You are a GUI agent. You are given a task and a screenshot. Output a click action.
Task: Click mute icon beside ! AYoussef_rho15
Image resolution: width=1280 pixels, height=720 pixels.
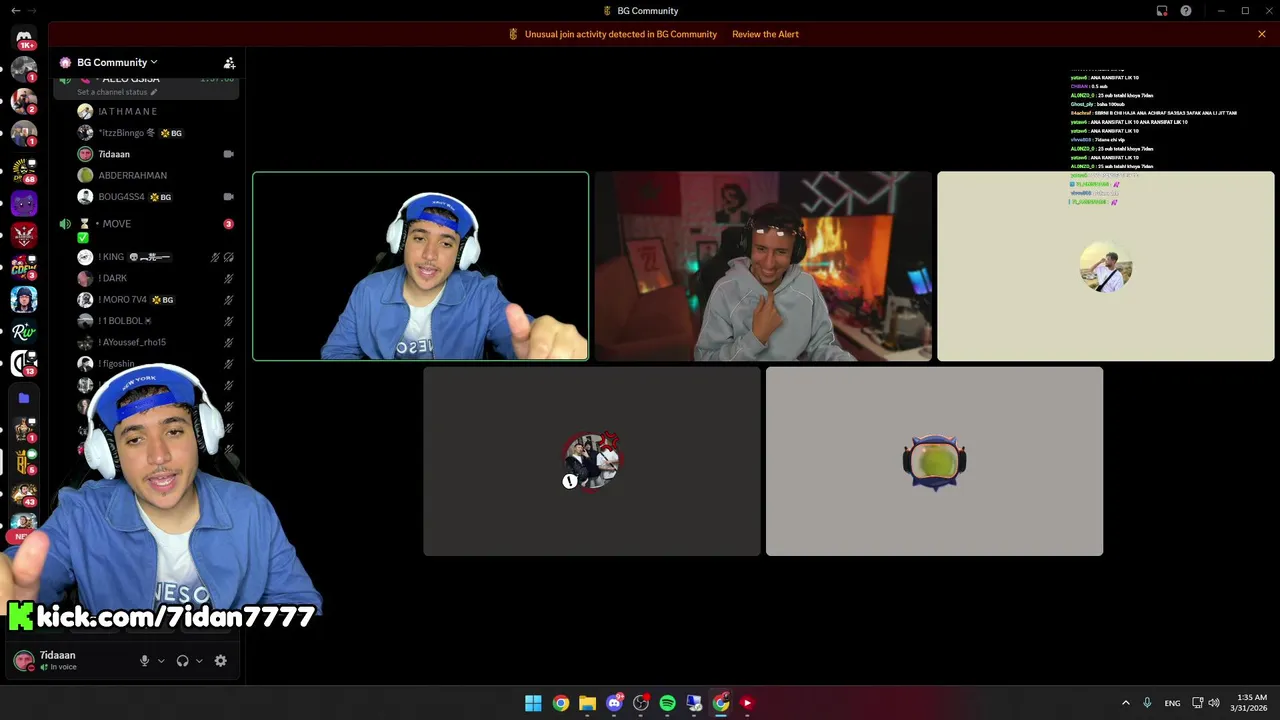[x=228, y=342]
